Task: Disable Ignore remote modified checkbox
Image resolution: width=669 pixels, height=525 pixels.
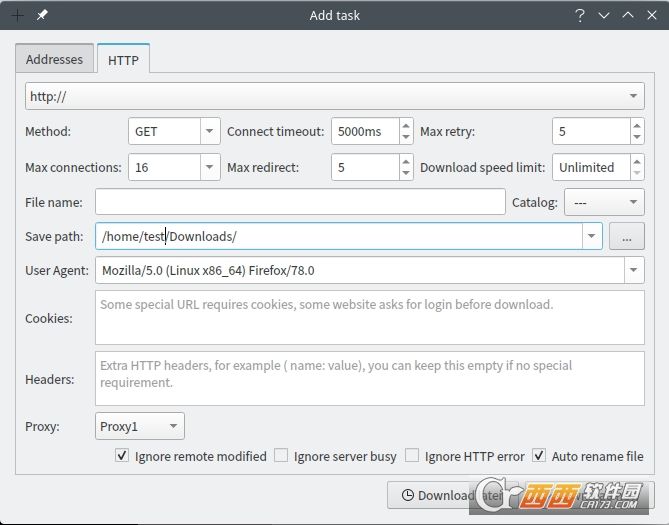Action: 123,456
